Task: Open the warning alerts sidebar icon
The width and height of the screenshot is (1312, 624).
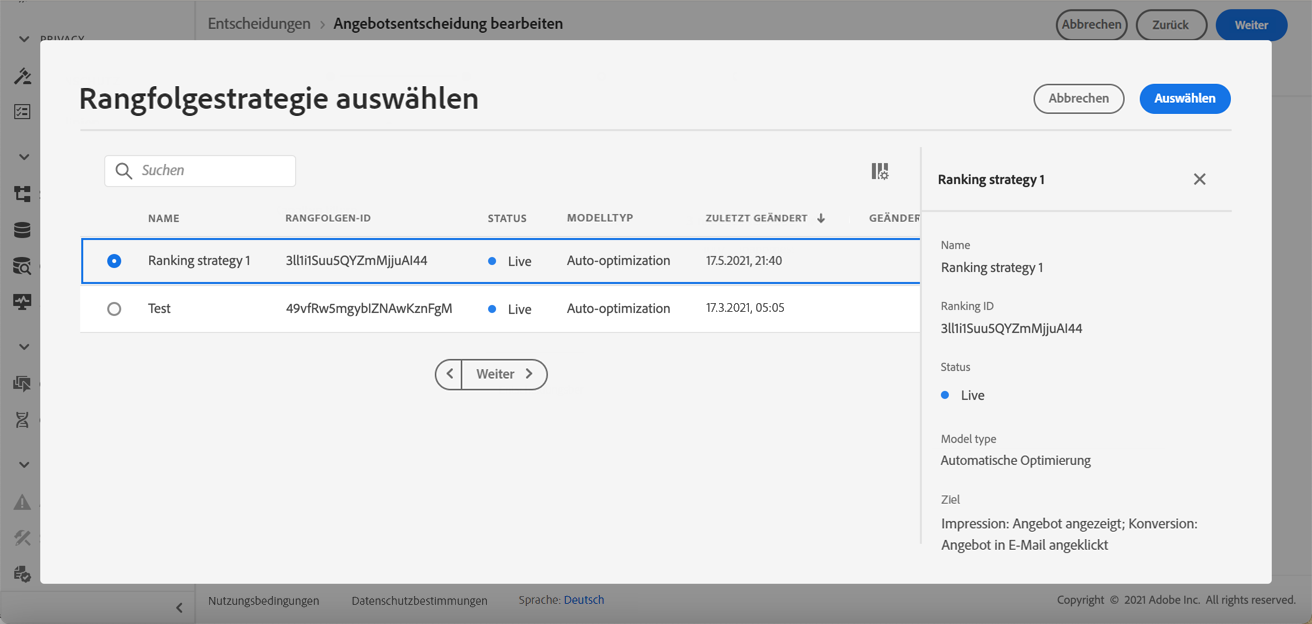Action: [x=22, y=502]
